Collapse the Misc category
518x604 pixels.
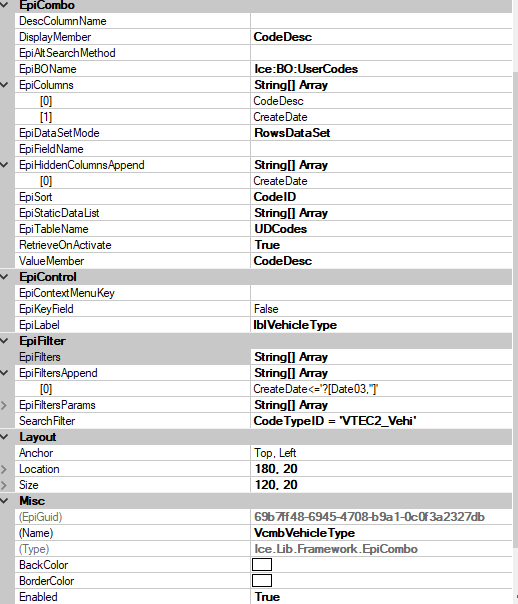(x=4, y=501)
